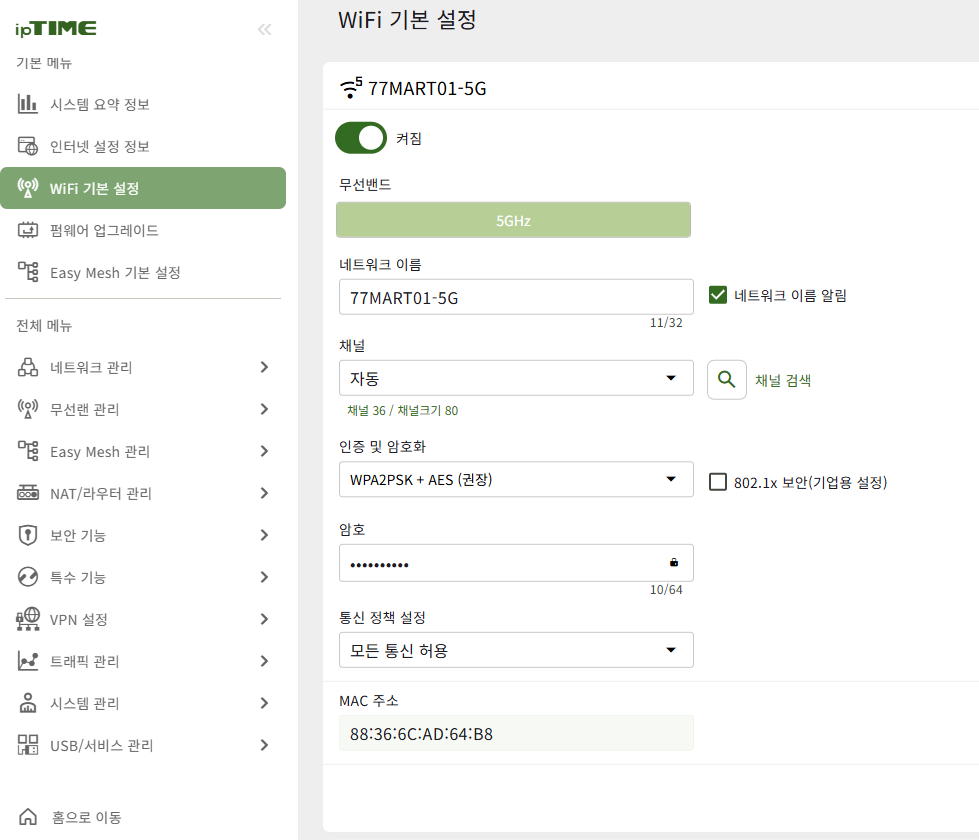Viewport: 979px width, 840px height.
Task: Click 채널 검색 link
Action: point(783,380)
